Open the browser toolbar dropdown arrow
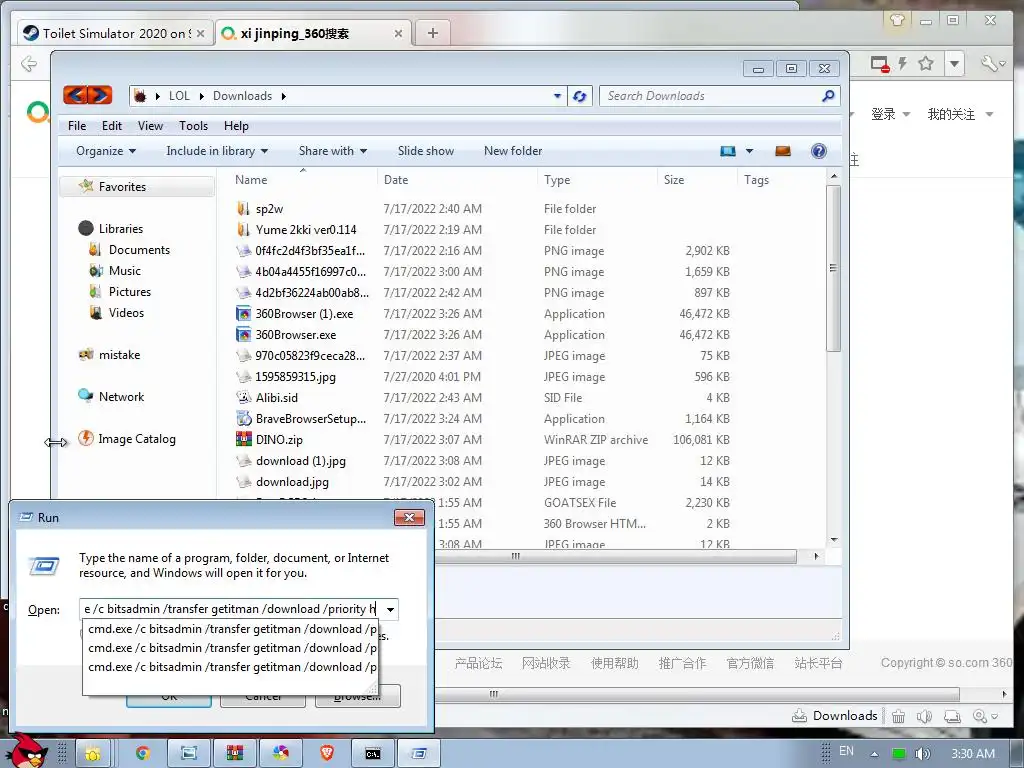Viewport: 1024px width, 768px height. point(954,63)
